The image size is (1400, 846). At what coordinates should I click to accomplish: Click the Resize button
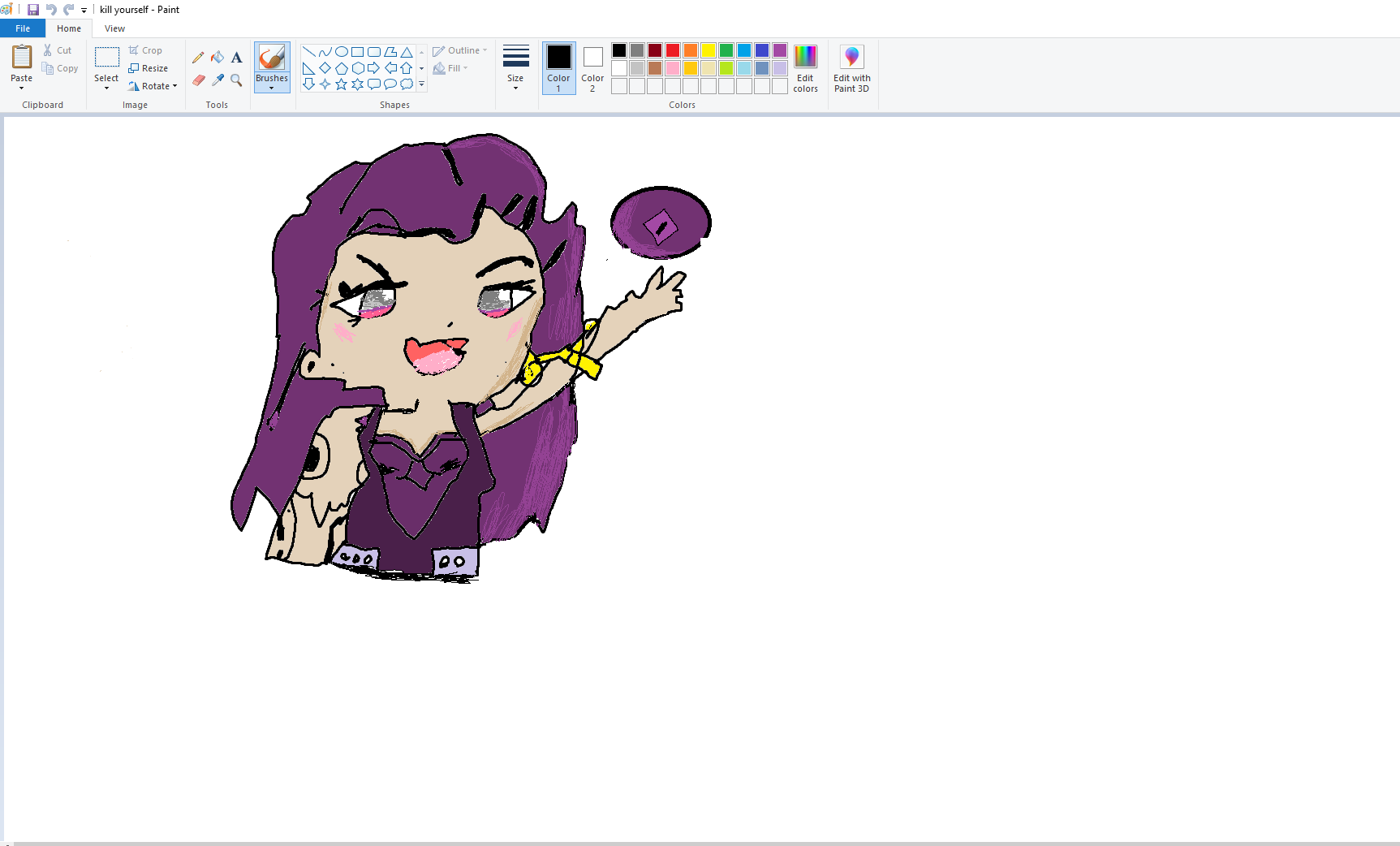(149, 68)
